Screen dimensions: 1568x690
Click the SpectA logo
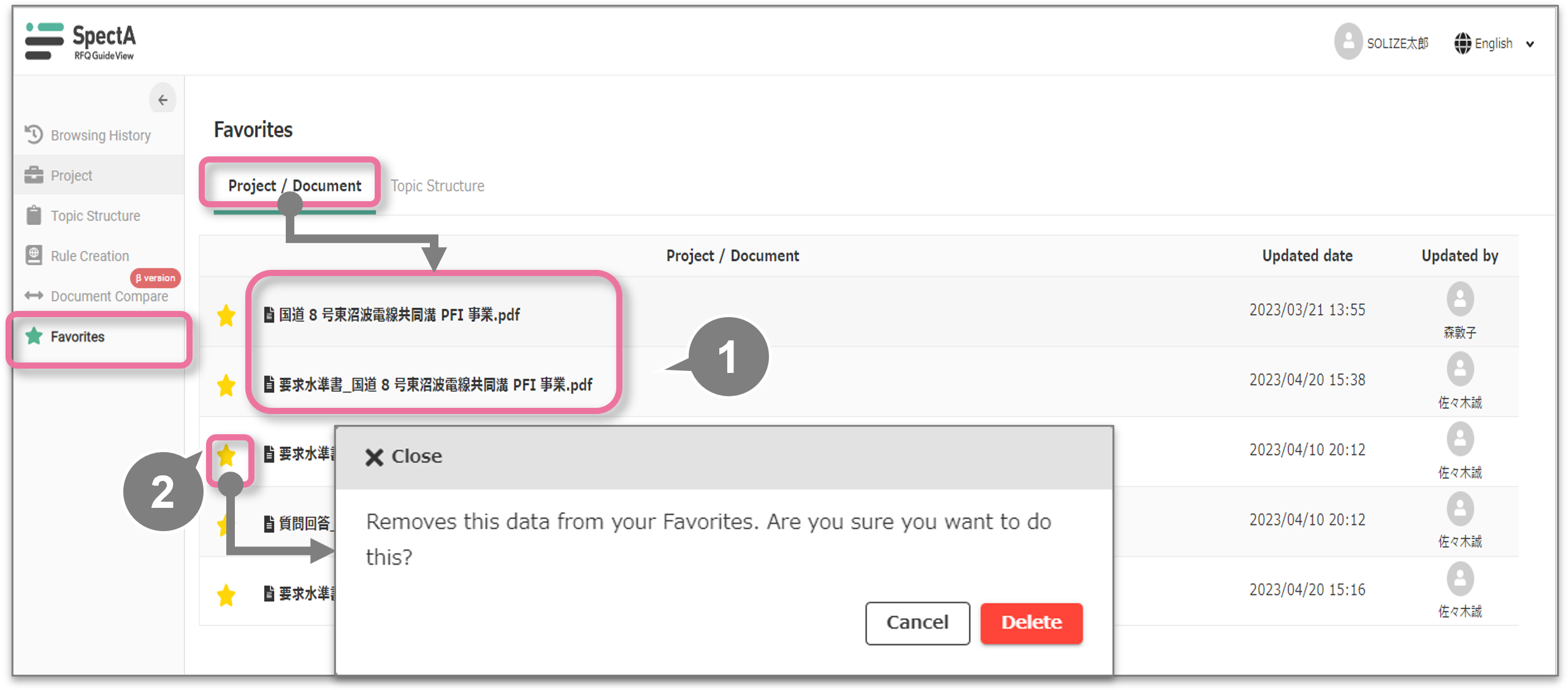(80, 41)
